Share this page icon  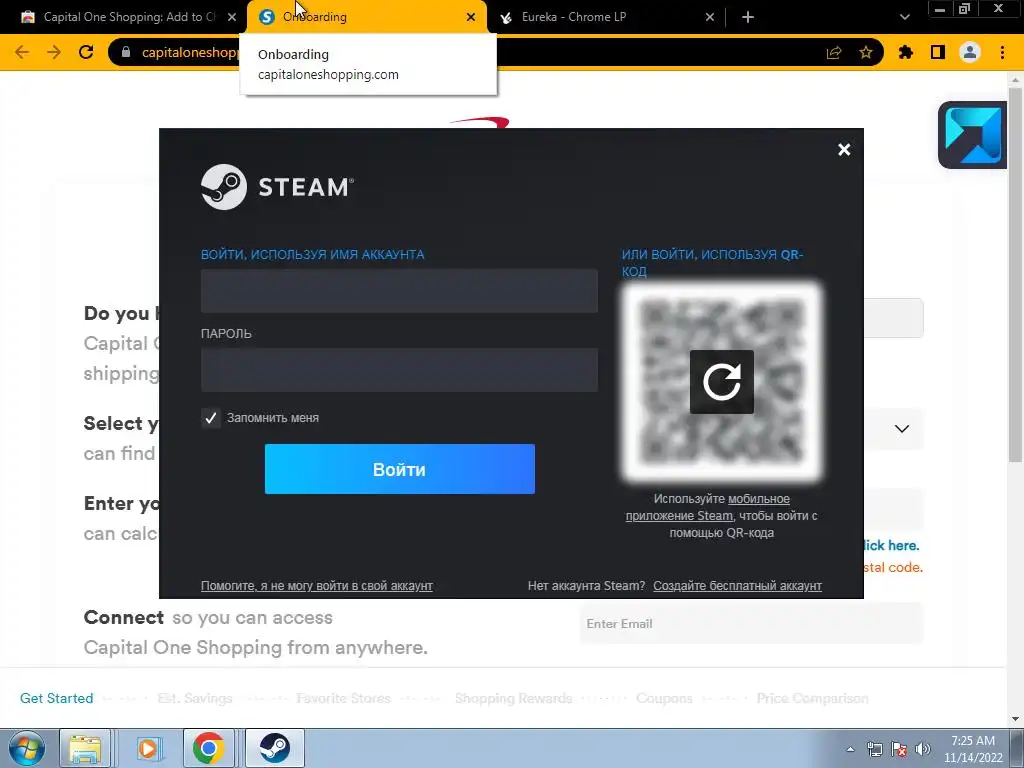coord(834,52)
